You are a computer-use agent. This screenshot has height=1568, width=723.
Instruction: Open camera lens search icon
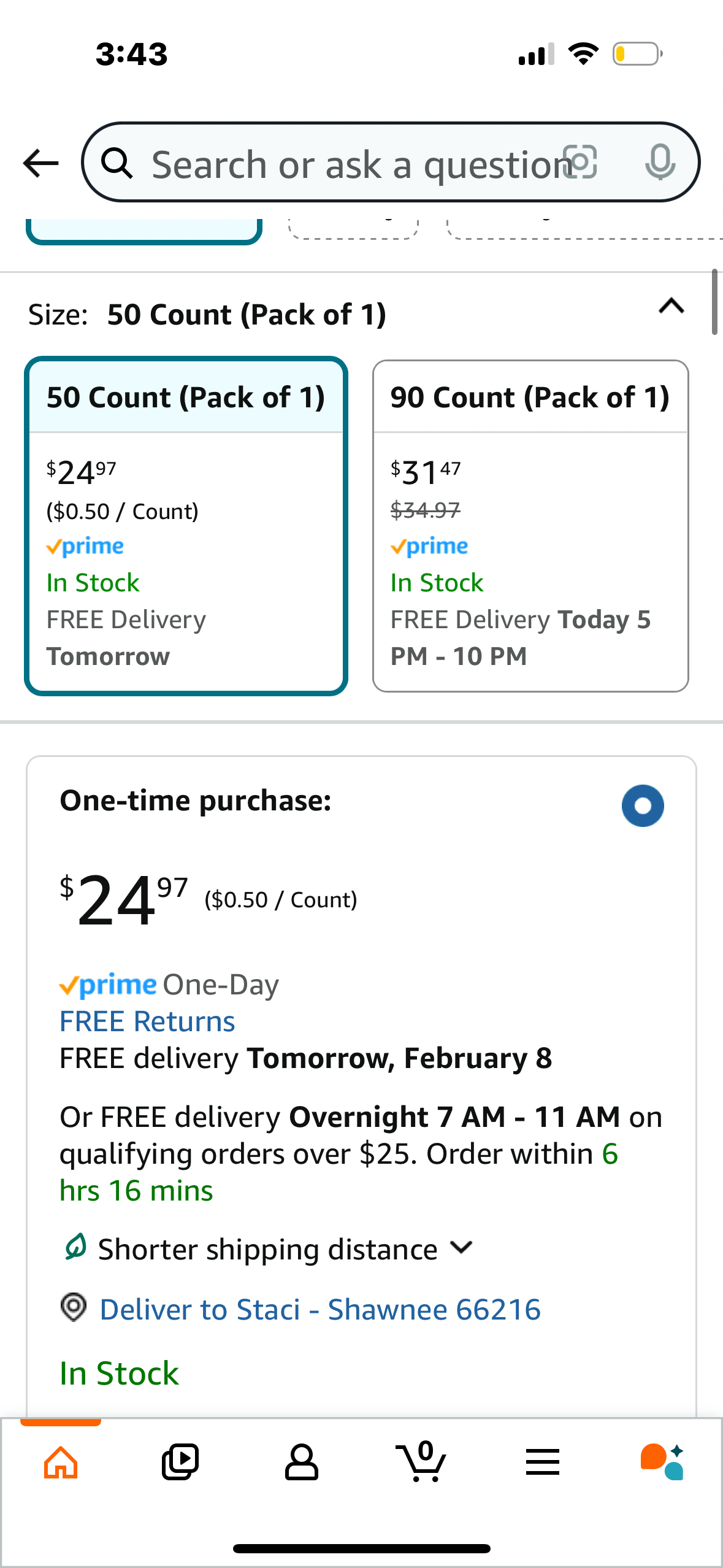pos(580,163)
